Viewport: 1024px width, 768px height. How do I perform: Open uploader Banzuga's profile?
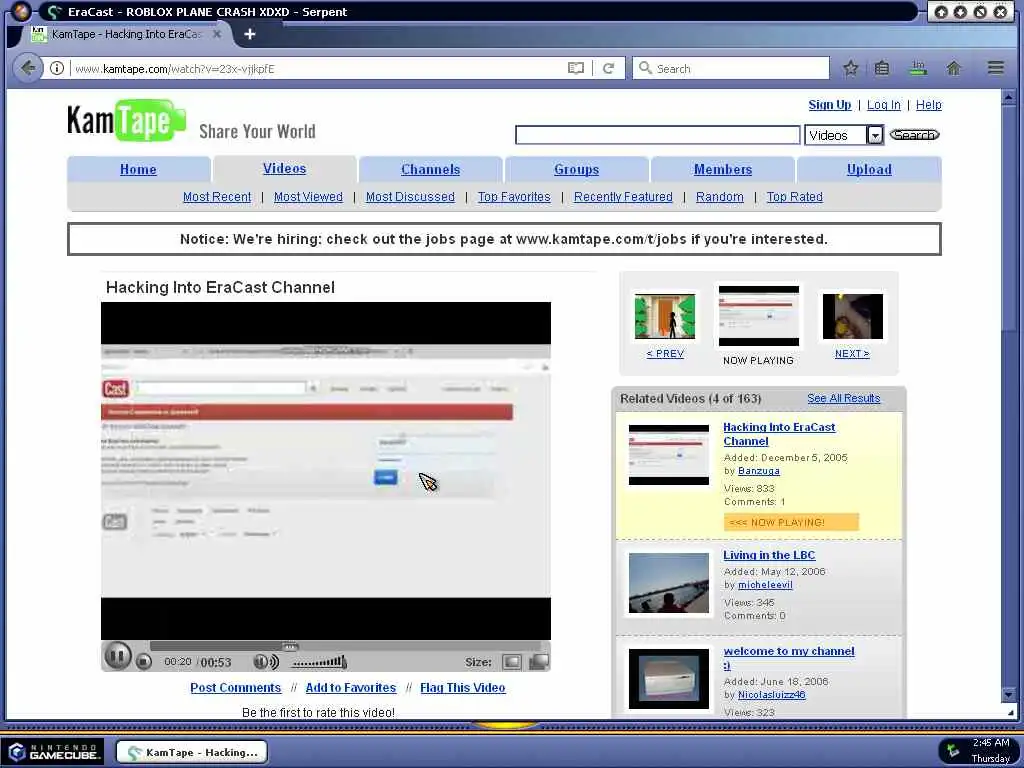758,471
